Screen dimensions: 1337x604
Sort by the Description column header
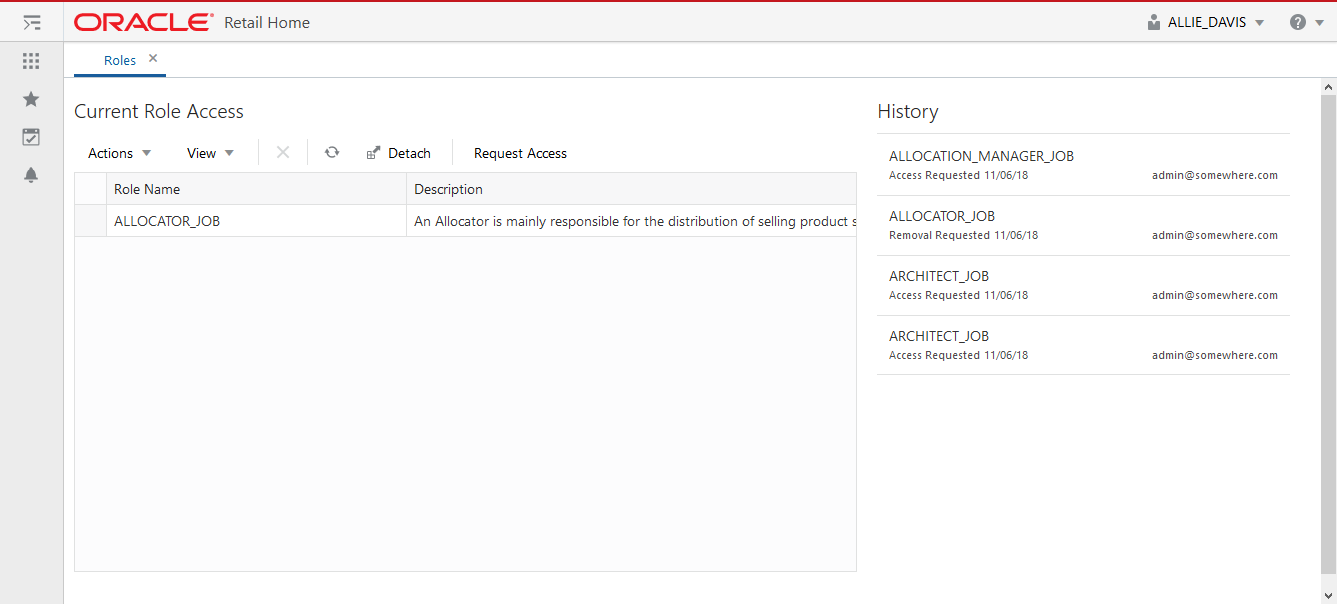pos(631,189)
